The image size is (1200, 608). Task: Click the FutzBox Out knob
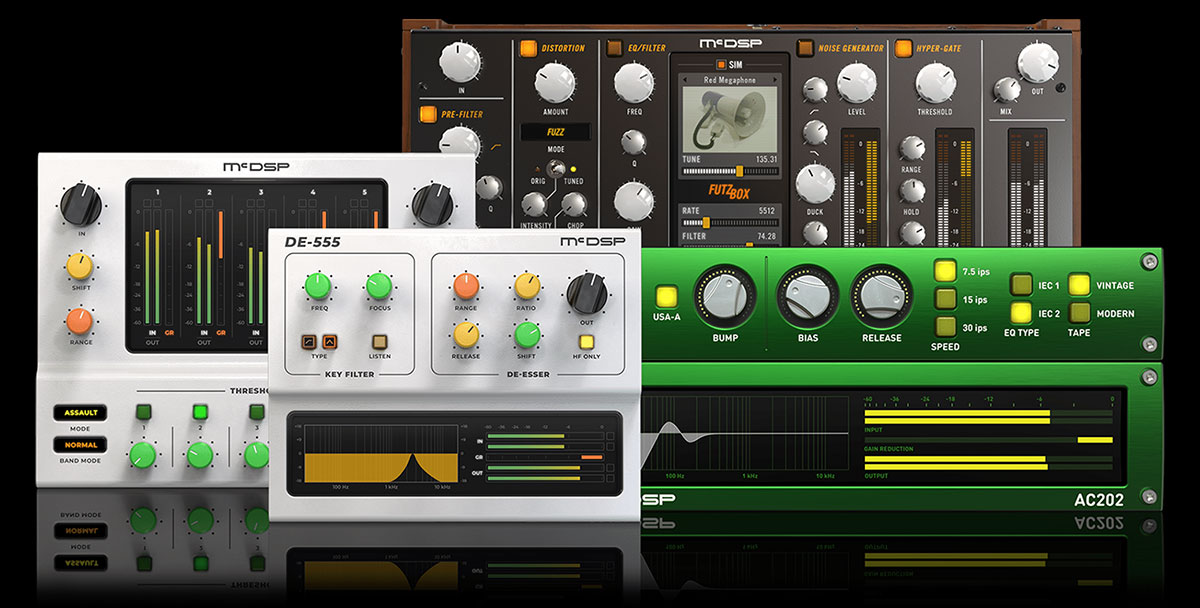1038,63
